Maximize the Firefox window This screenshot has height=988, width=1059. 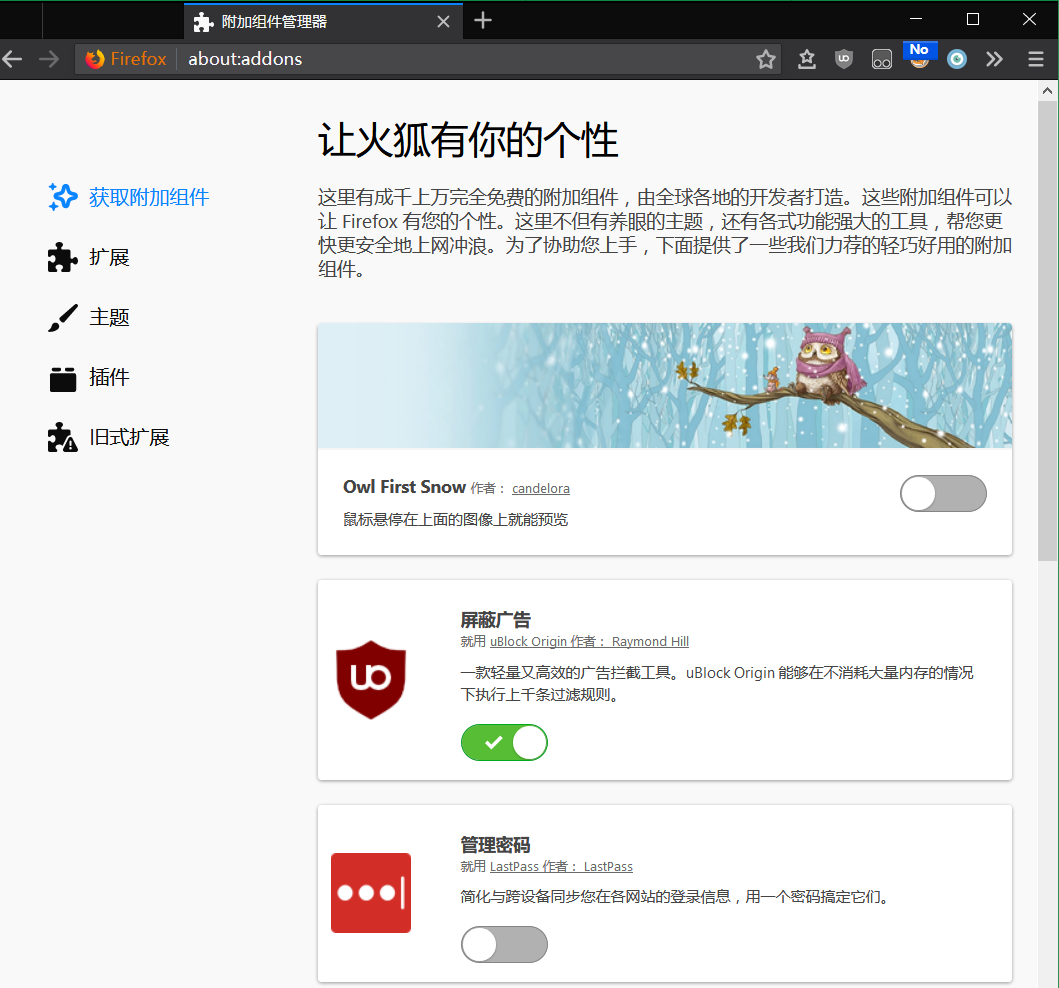click(x=973, y=19)
